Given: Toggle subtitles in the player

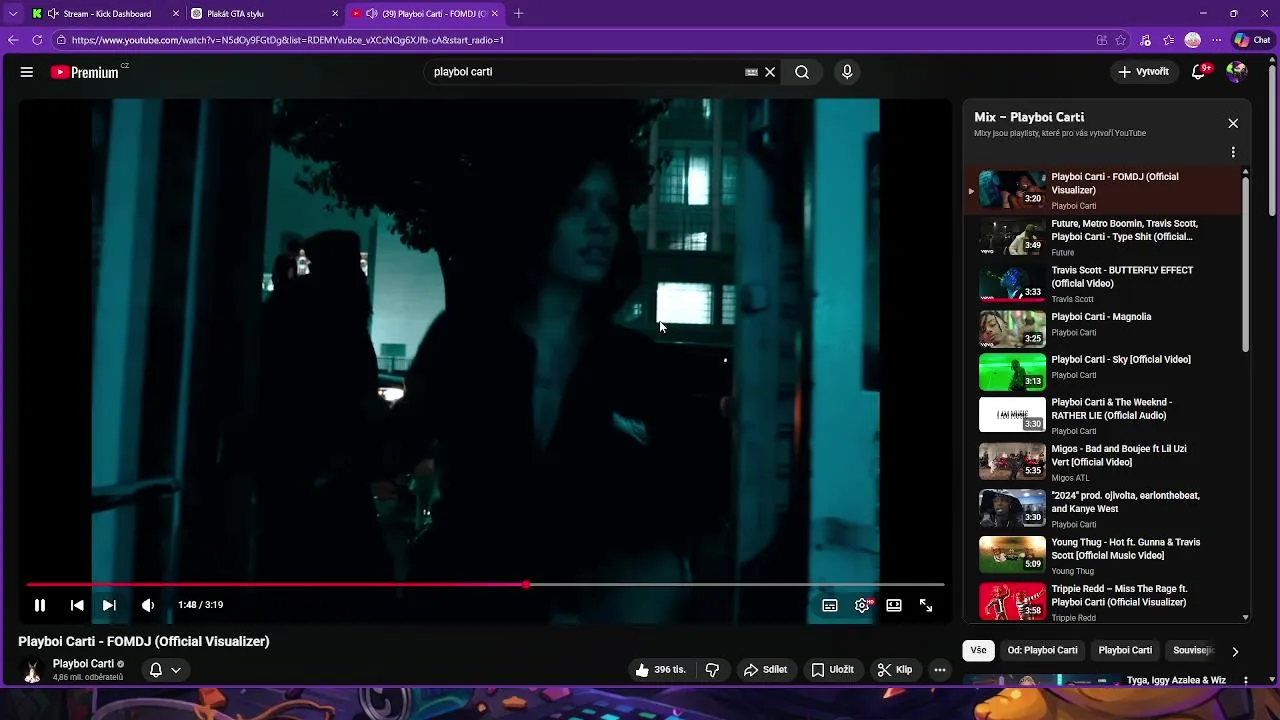Looking at the screenshot, I should tap(830, 605).
